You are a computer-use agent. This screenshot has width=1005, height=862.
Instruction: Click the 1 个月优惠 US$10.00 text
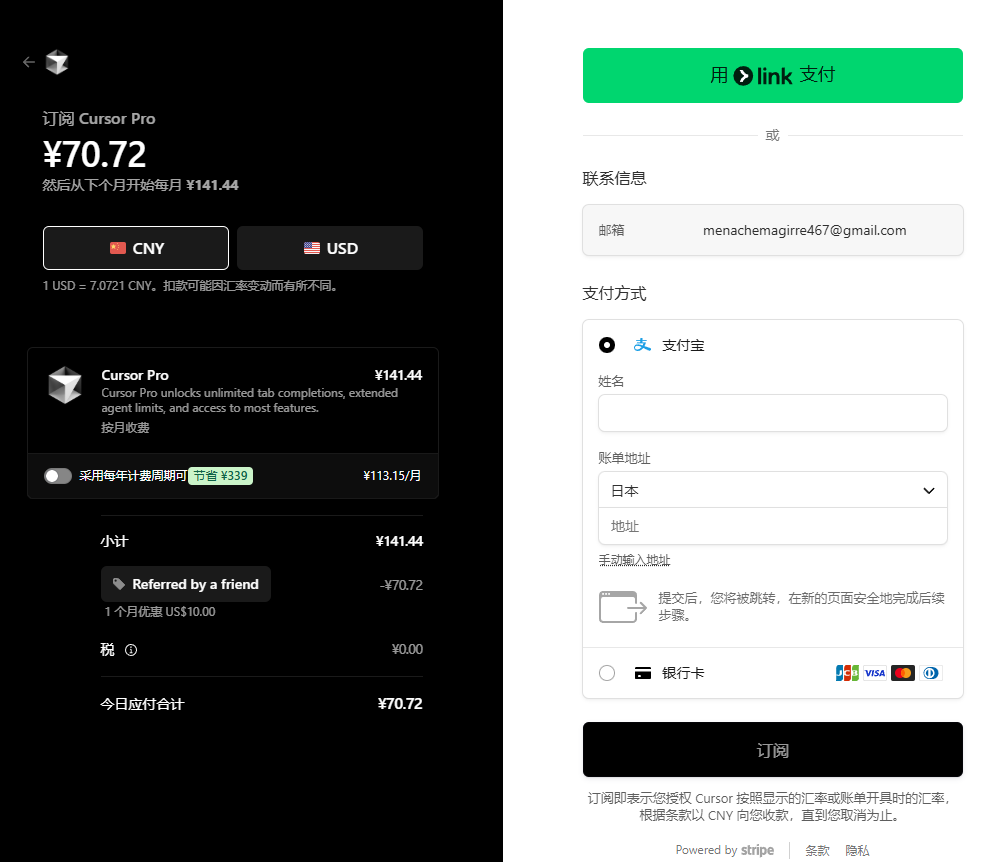160,612
